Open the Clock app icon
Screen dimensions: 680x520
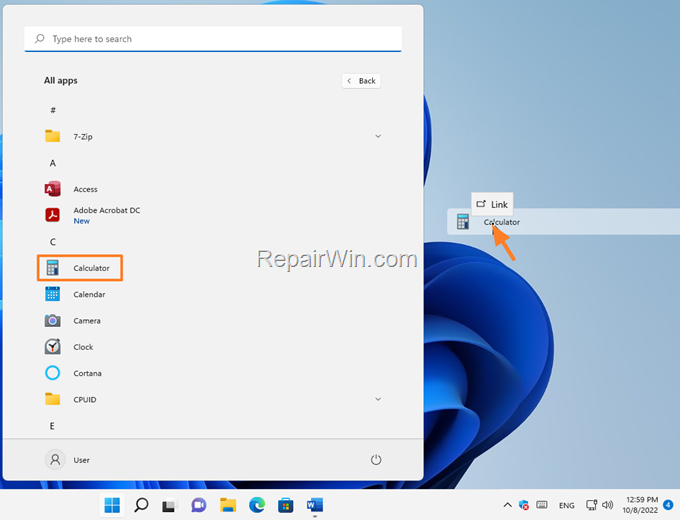coord(52,347)
